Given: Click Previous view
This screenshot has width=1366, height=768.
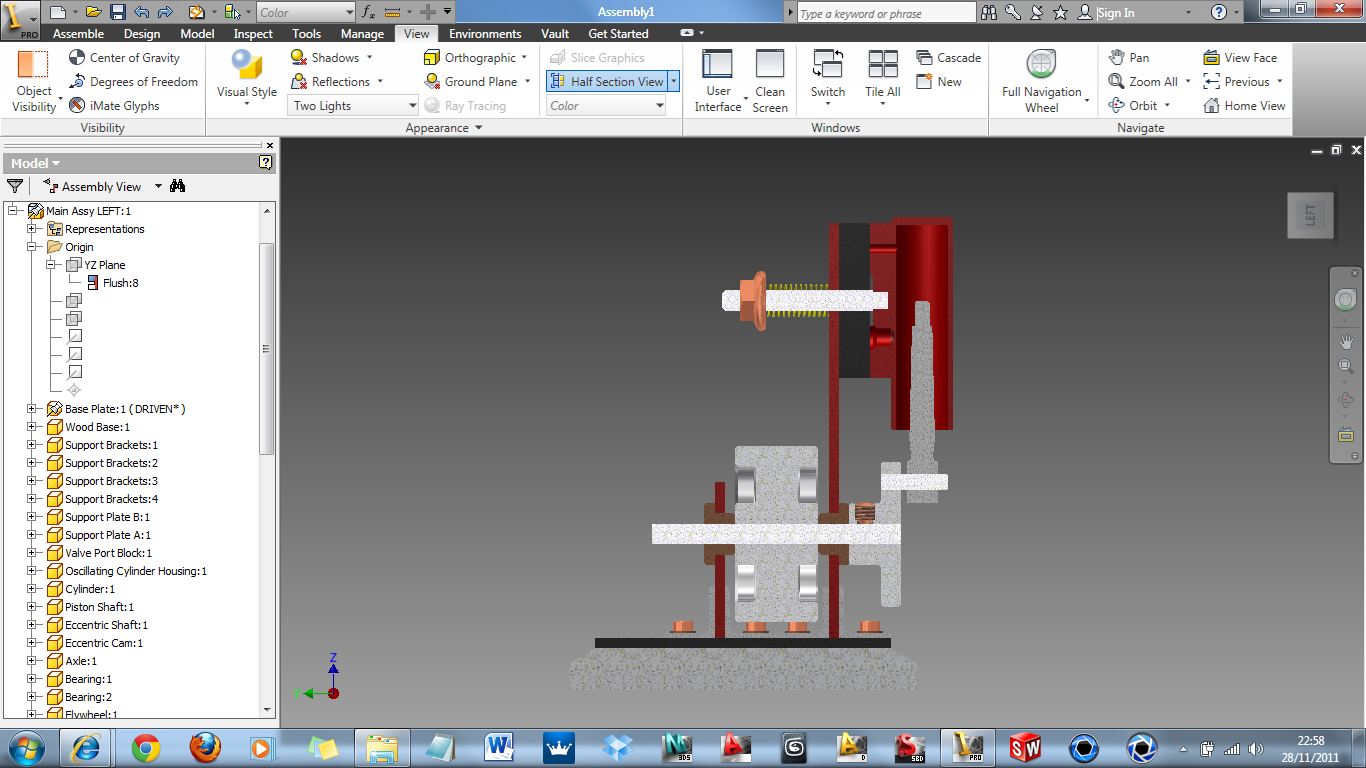Looking at the screenshot, I should point(1236,81).
